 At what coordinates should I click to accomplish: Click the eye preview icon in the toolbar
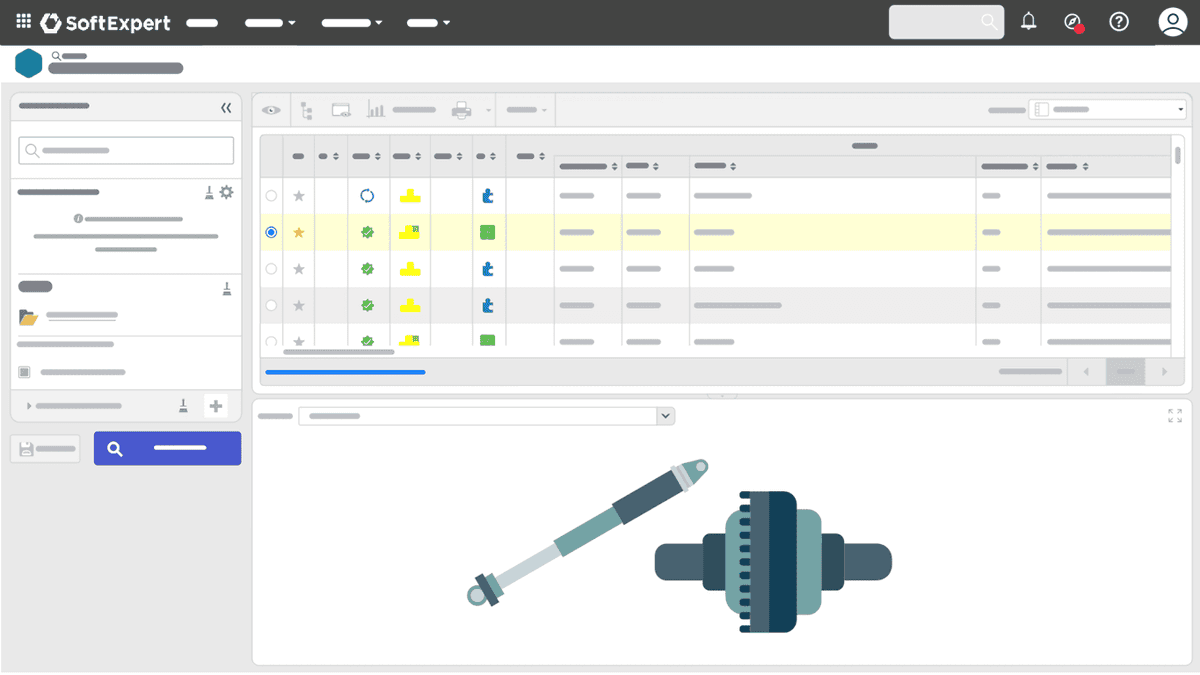point(269,110)
